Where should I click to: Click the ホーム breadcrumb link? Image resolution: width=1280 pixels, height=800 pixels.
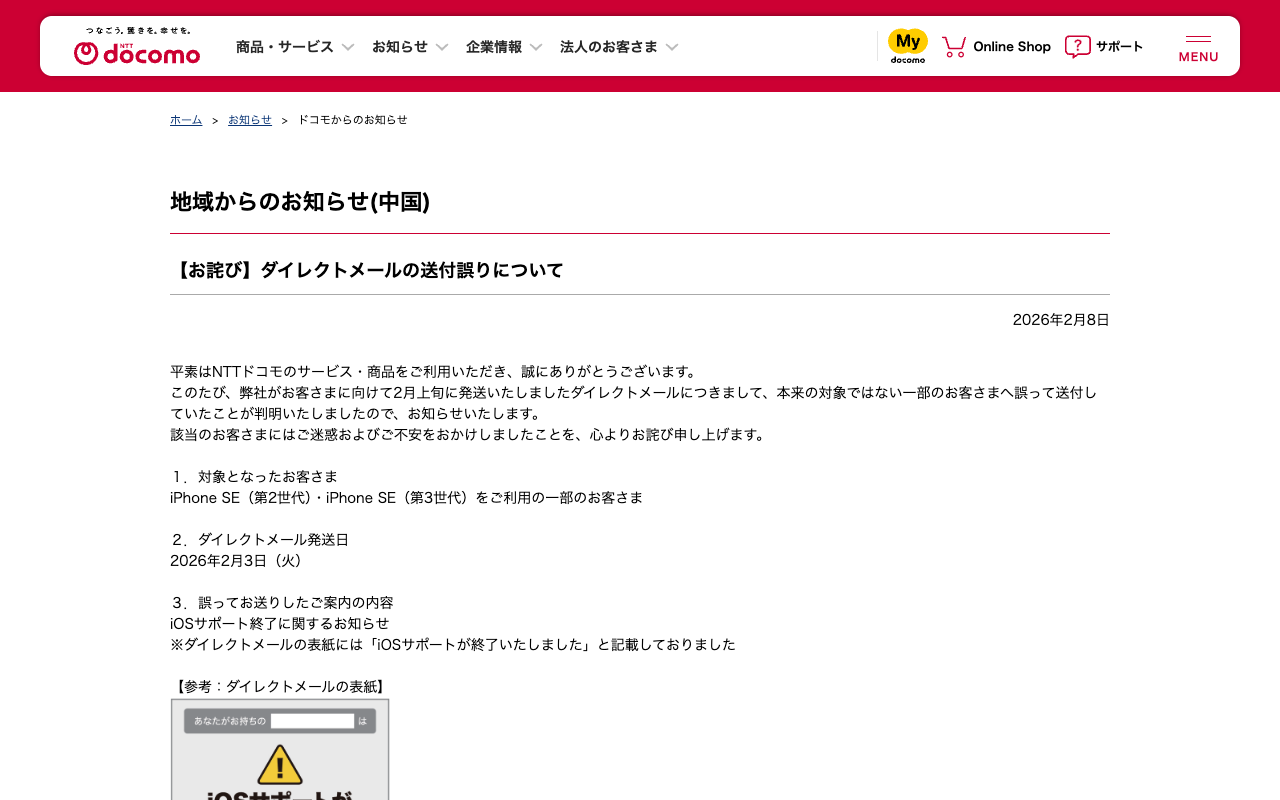coord(186,120)
